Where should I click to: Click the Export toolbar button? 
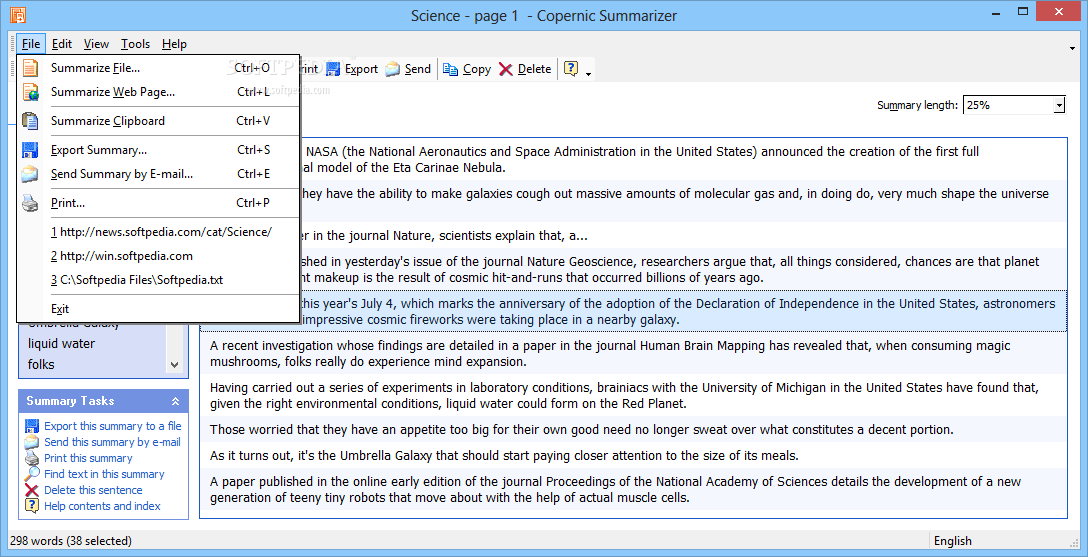coord(352,69)
